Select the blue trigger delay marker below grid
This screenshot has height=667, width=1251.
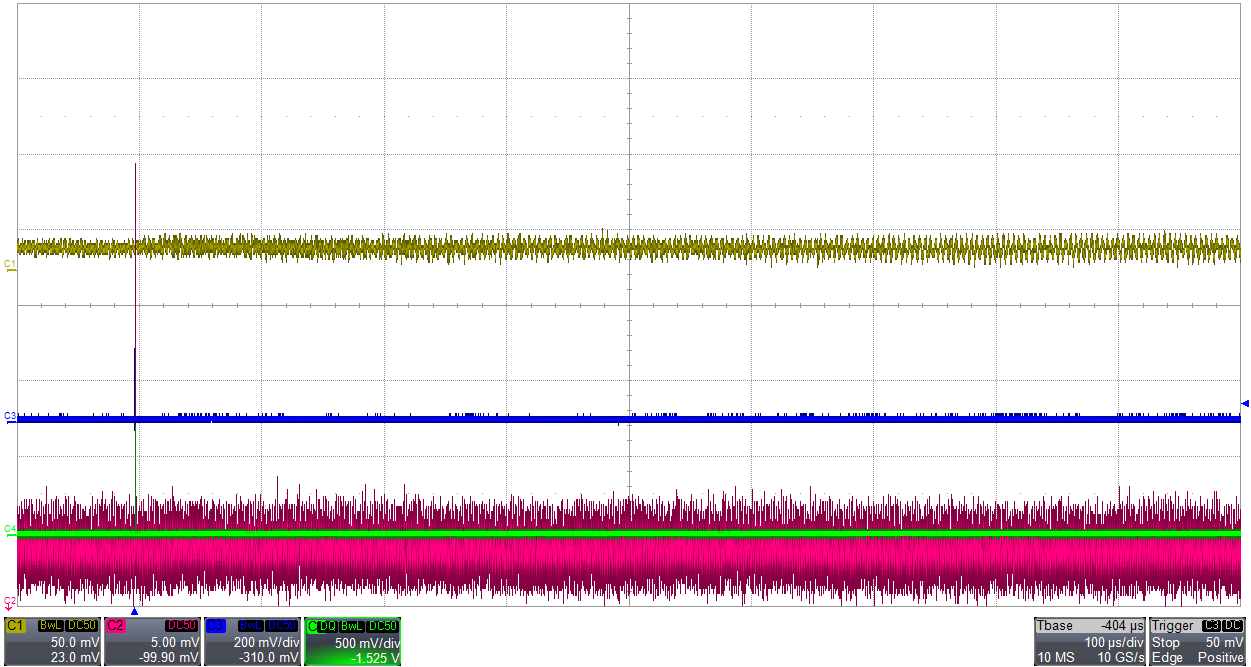(134, 611)
